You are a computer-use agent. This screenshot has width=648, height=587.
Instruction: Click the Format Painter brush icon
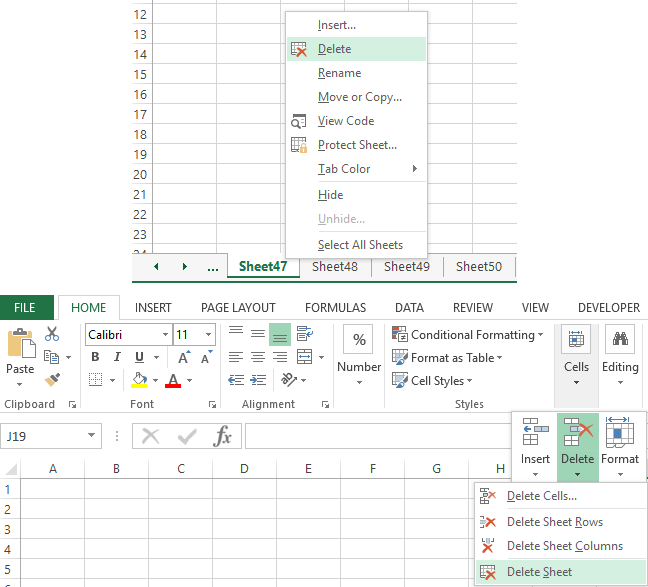point(52,379)
